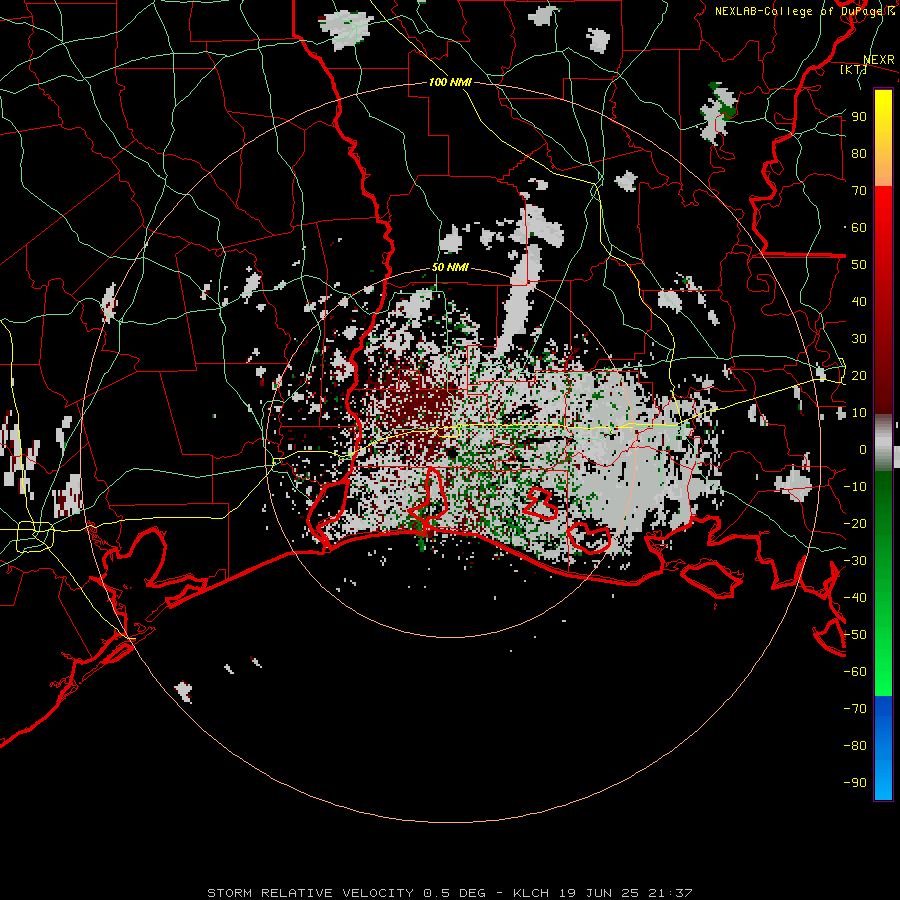Image resolution: width=900 pixels, height=900 pixels.
Task: Select the -30 scale value
Action: 855,561
